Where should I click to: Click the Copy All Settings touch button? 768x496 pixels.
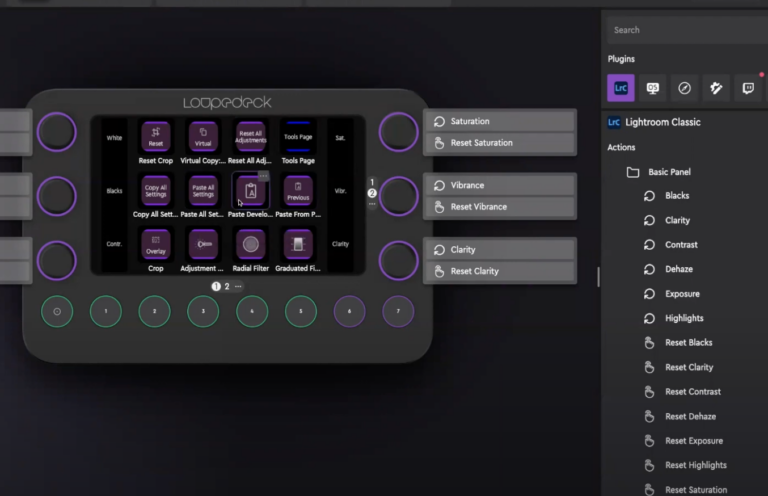point(156,190)
